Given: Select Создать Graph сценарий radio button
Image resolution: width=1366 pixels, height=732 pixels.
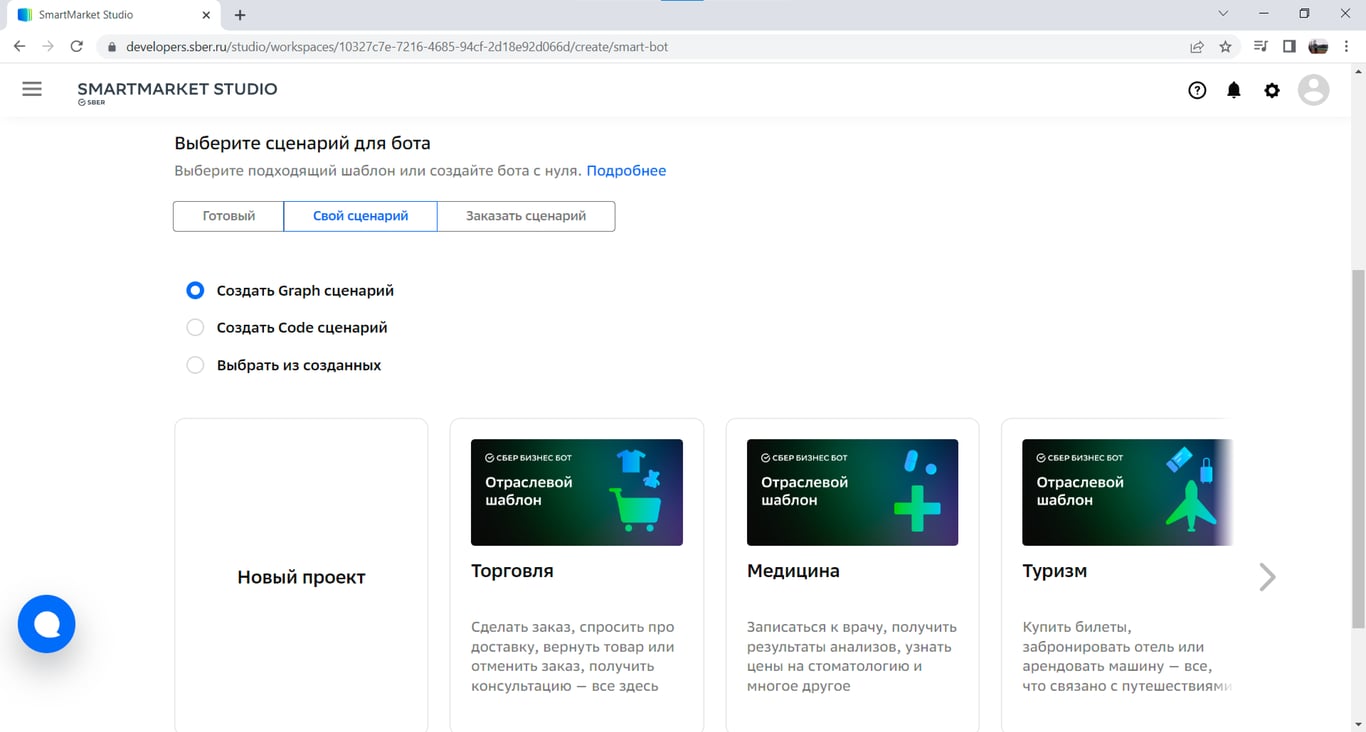Looking at the screenshot, I should pos(195,290).
